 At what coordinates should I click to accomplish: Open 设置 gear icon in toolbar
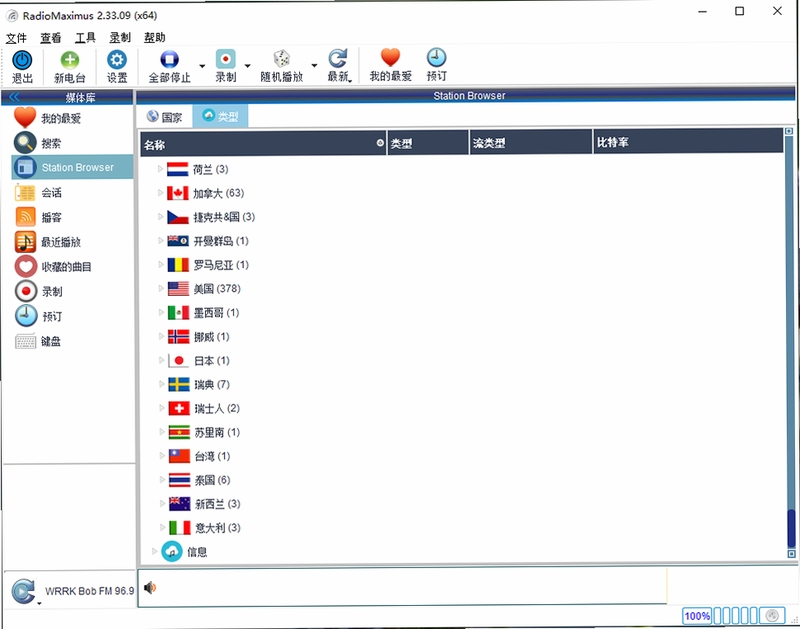117,60
